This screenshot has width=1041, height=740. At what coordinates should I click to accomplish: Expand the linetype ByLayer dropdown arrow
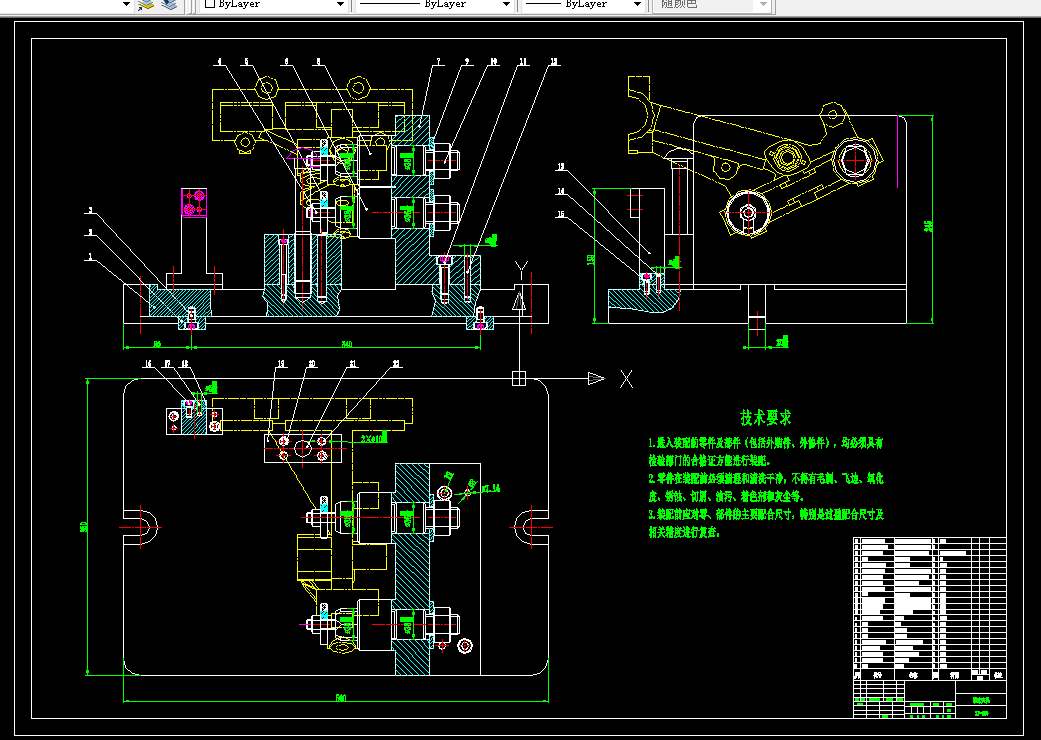tap(506, 4)
